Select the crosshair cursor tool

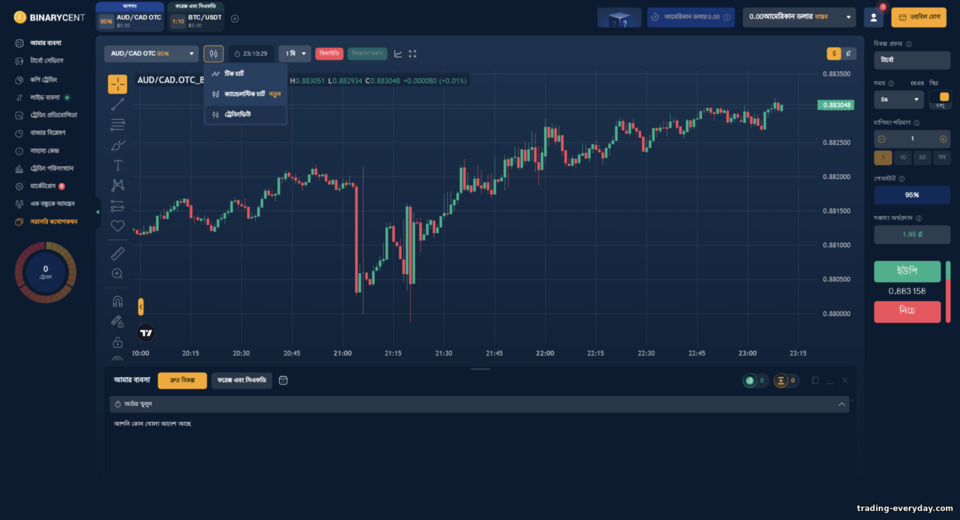tap(118, 84)
